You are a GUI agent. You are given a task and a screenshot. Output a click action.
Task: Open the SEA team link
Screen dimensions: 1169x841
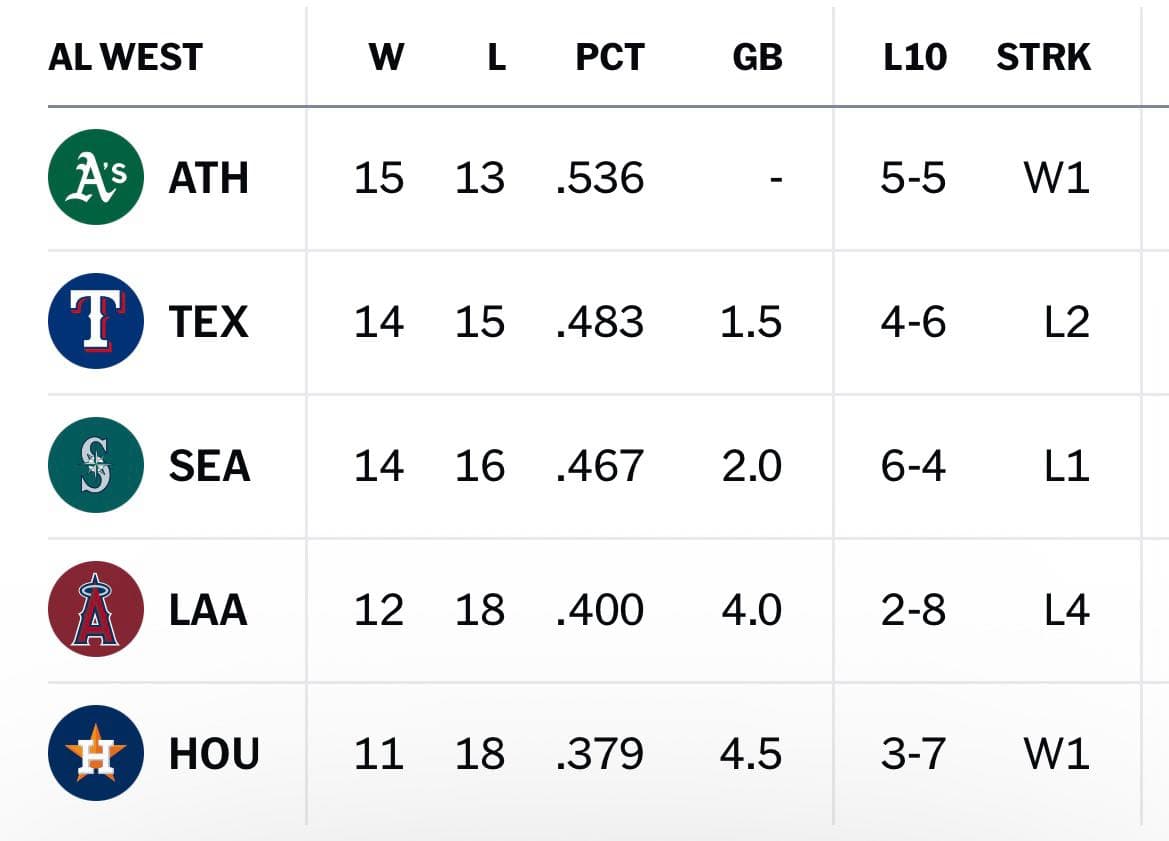(x=209, y=466)
